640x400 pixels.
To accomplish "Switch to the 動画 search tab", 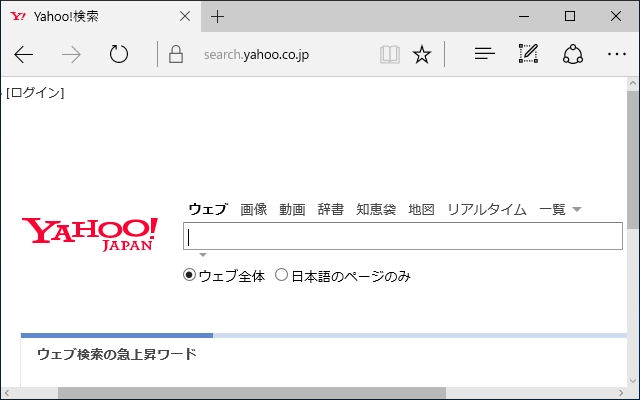I will click(292, 209).
